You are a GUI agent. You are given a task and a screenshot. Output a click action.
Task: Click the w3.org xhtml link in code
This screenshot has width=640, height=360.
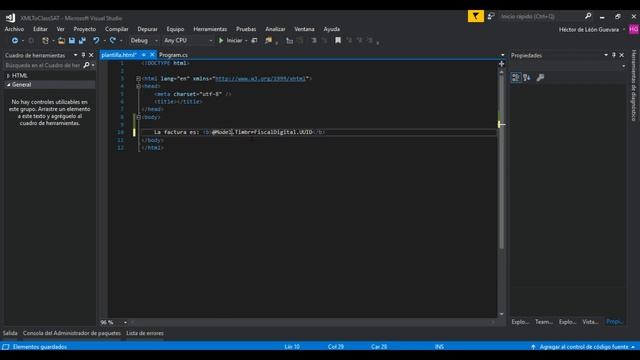click(260, 78)
